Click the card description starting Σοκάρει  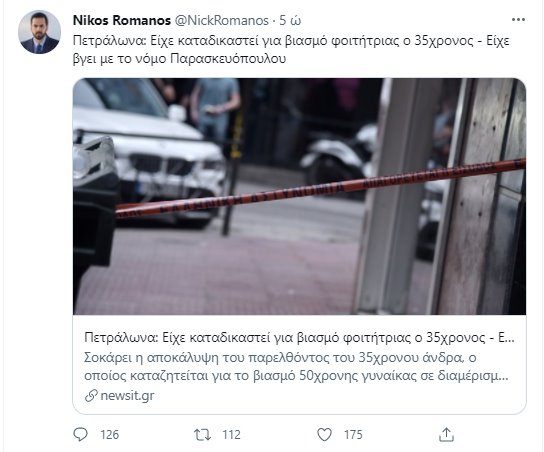(297, 367)
